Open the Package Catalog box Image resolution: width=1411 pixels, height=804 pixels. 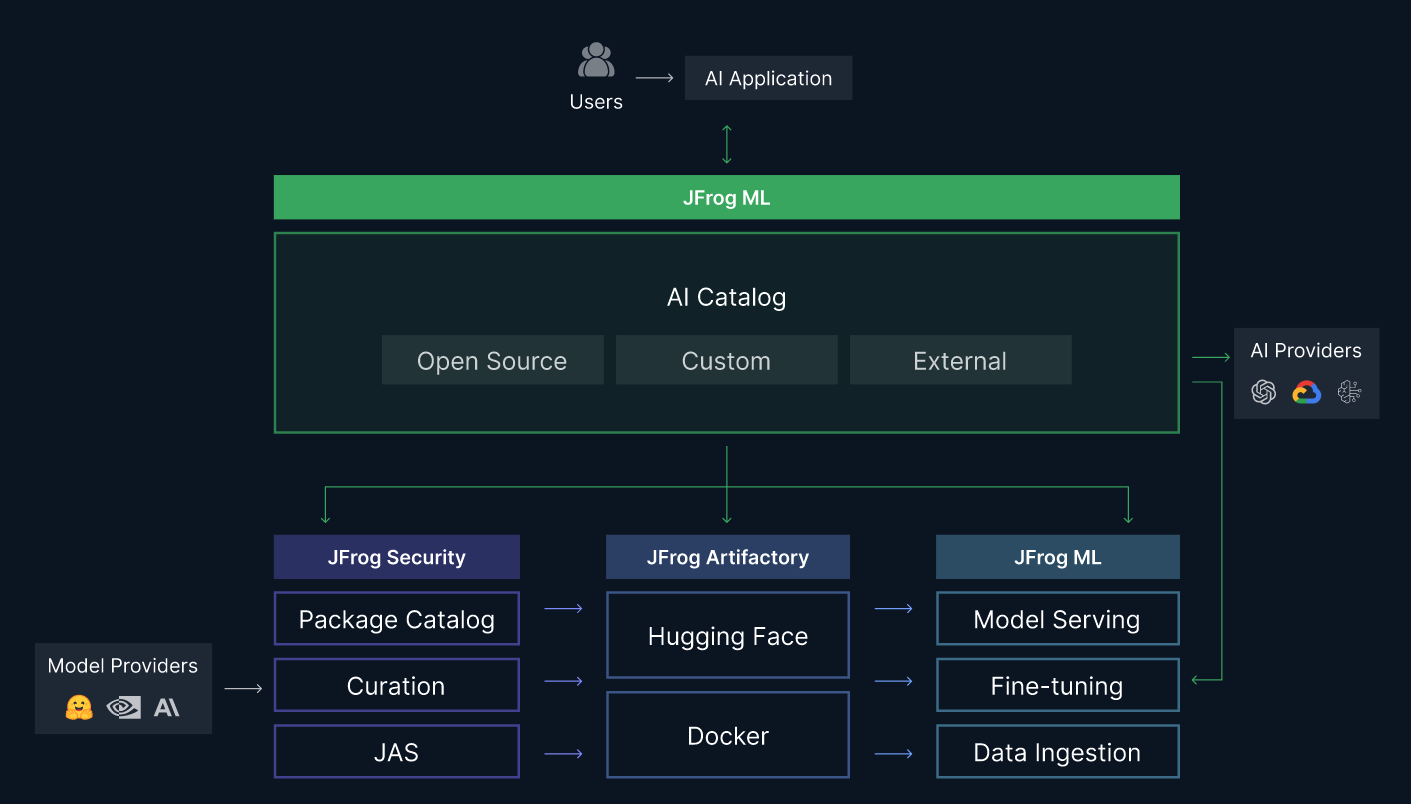pyautogui.click(x=397, y=619)
